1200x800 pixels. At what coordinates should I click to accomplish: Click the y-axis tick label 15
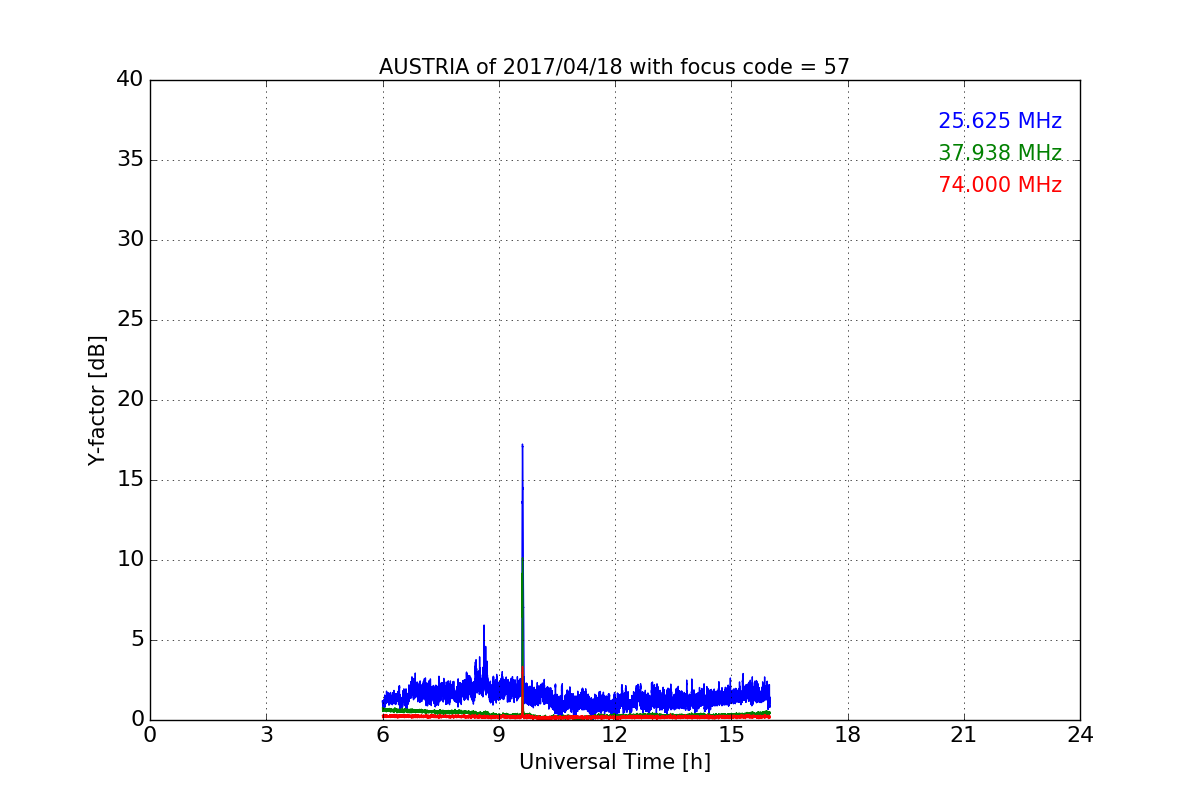point(130,480)
